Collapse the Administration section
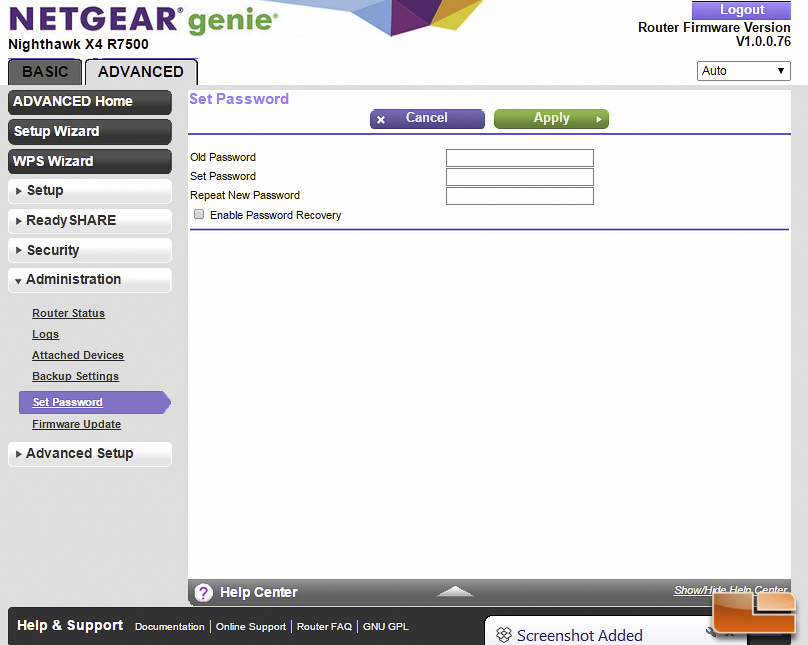808x645 pixels. pyautogui.click(x=90, y=280)
